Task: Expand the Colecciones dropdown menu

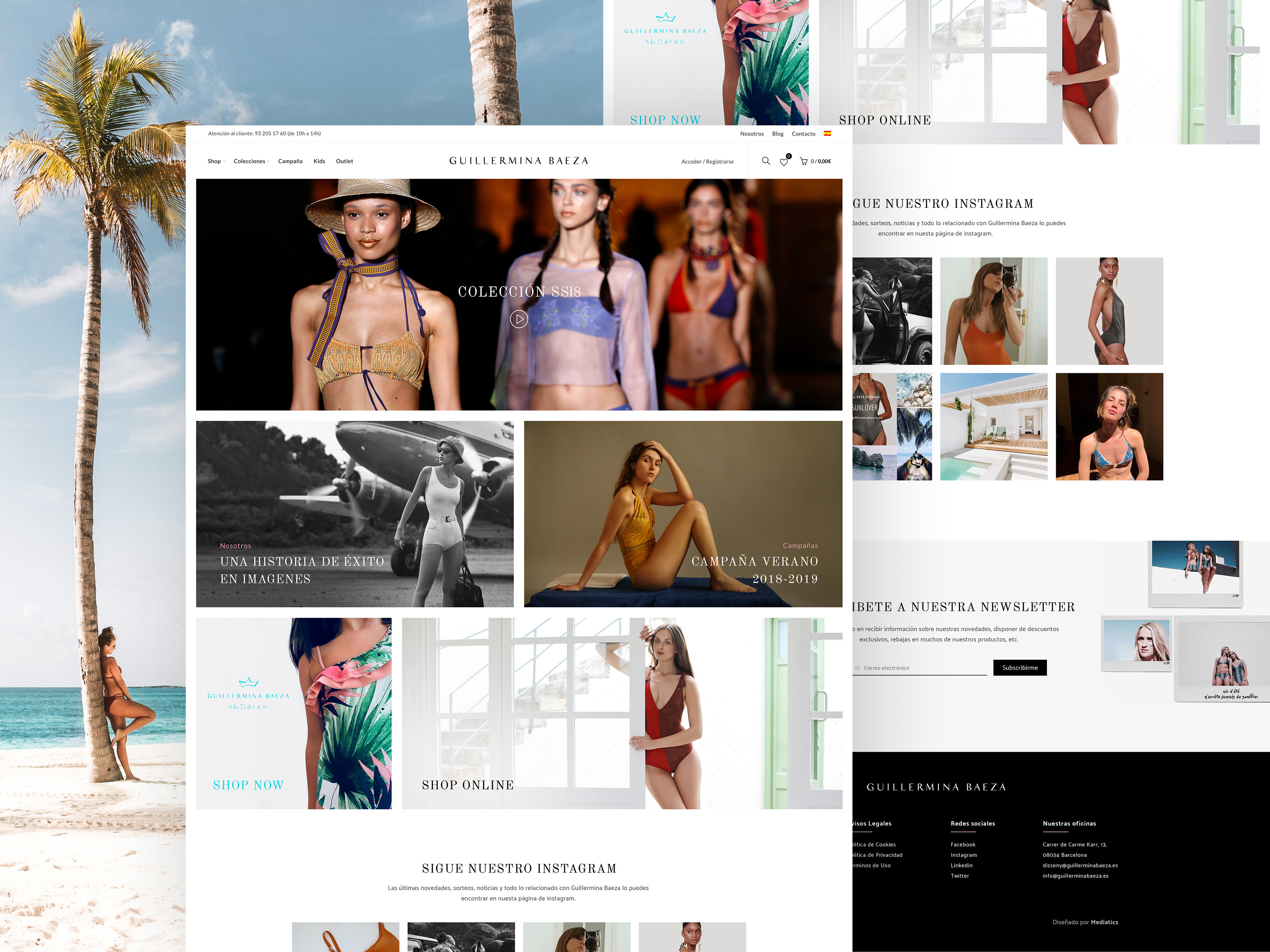Action: (250, 162)
